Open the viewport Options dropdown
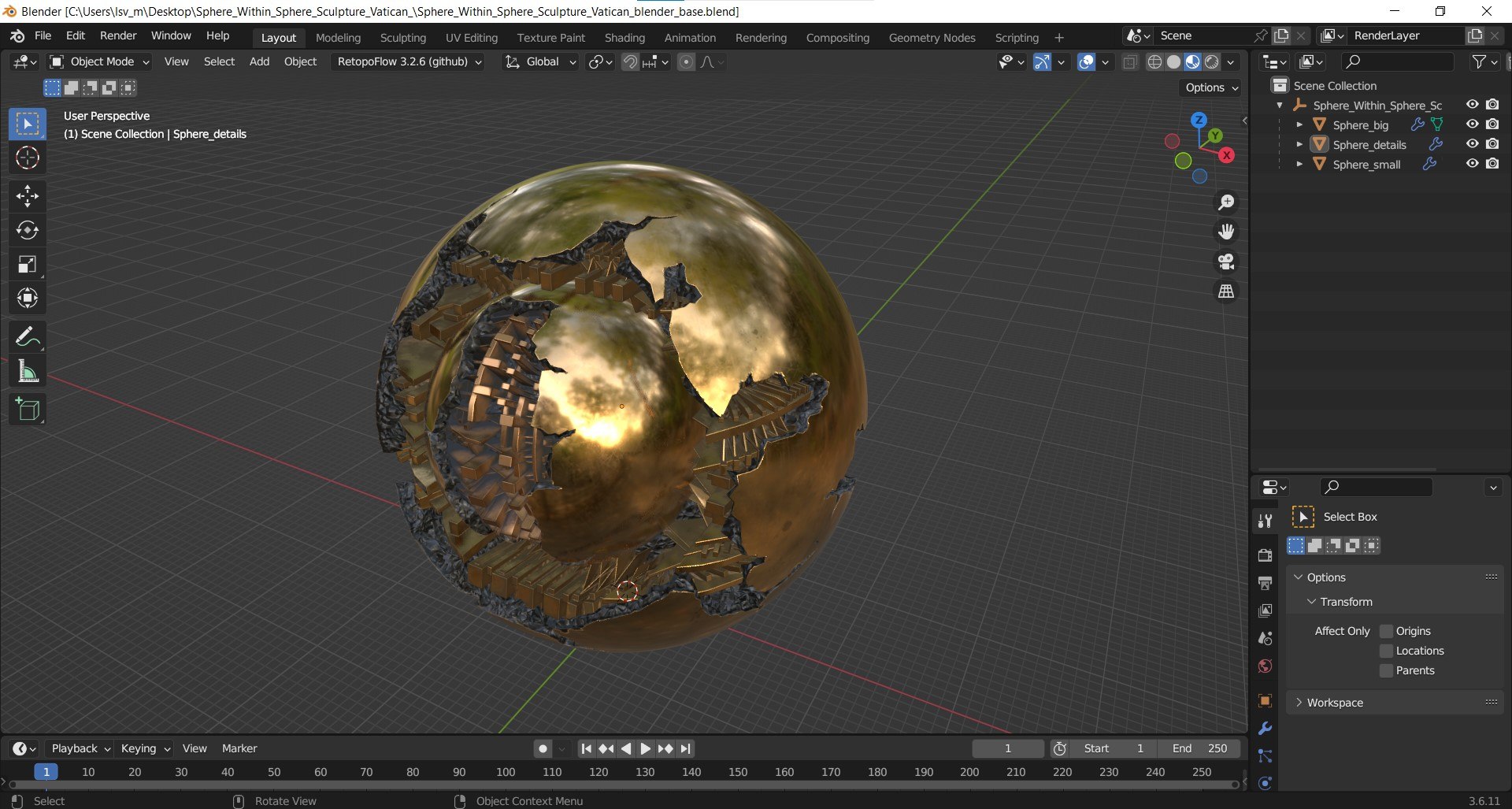 (x=1211, y=87)
